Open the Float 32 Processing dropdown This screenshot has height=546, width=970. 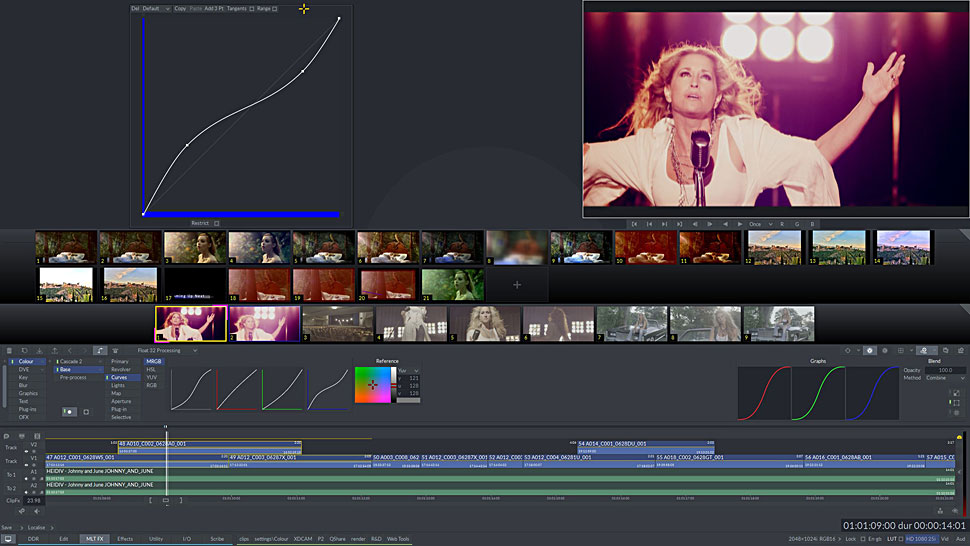click(167, 351)
